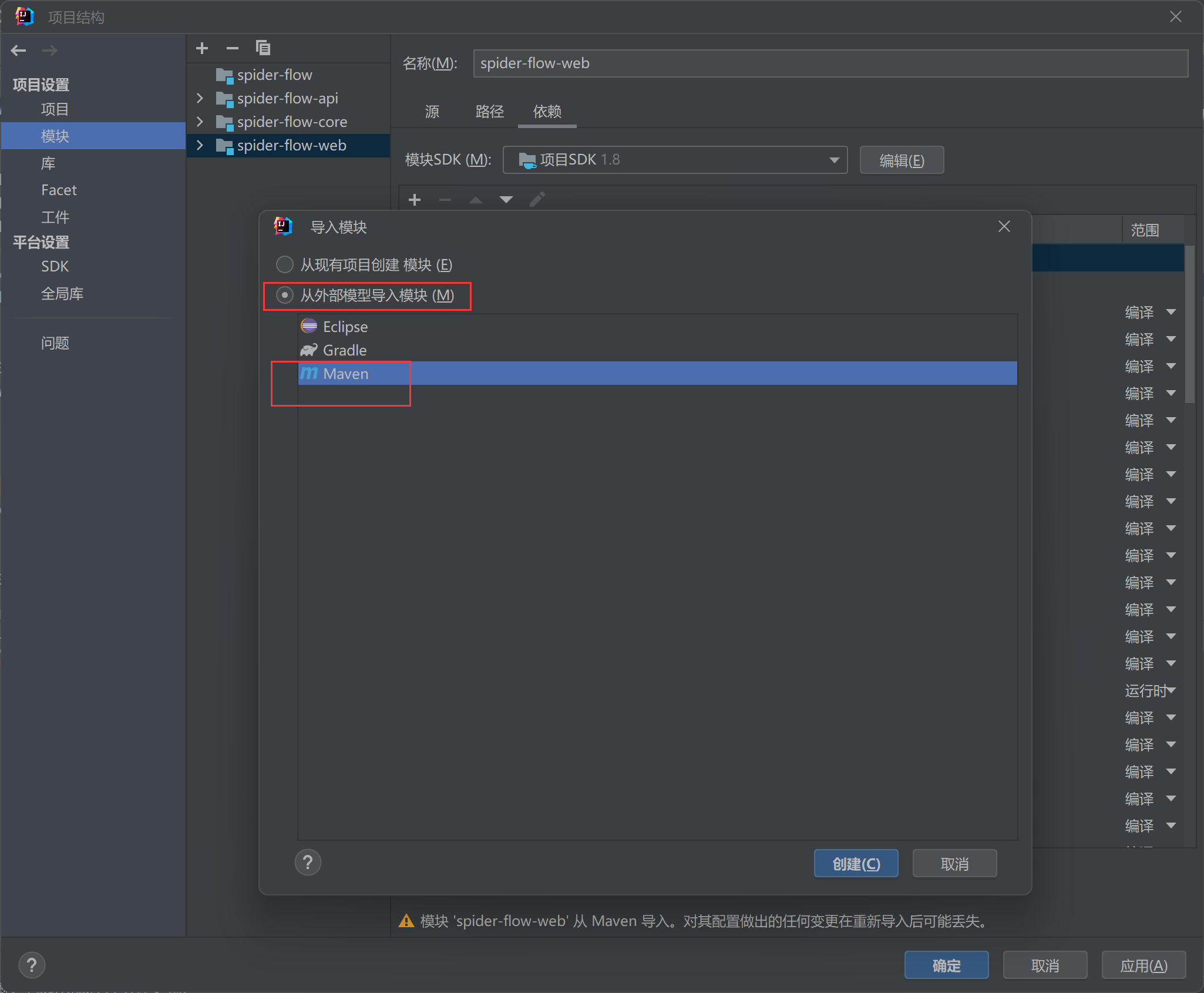Add a new module with plus icon
The height and width of the screenshot is (993, 1204).
pyautogui.click(x=202, y=48)
